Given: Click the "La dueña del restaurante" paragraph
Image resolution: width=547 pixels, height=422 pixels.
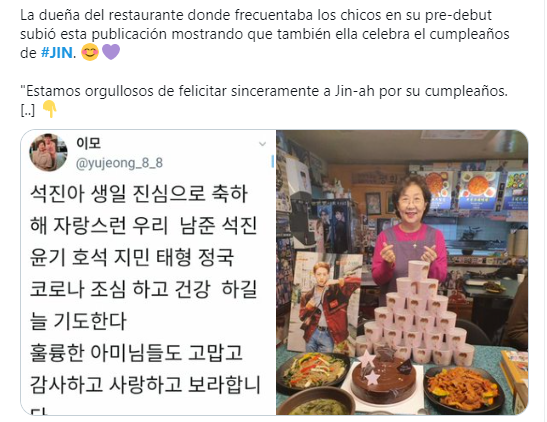Looking at the screenshot, I should [x=265, y=34].
